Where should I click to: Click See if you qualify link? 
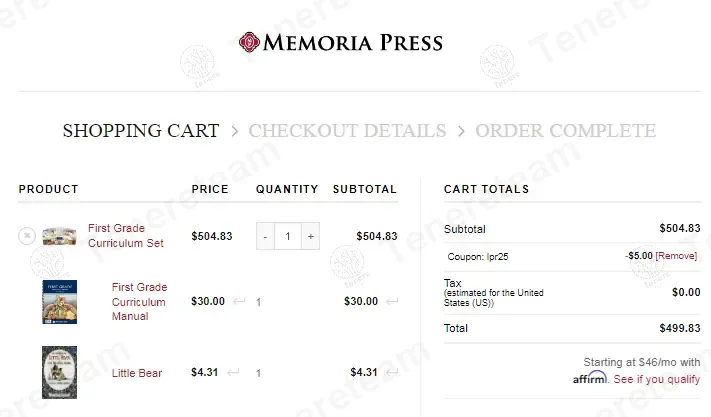tap(656, 379)
